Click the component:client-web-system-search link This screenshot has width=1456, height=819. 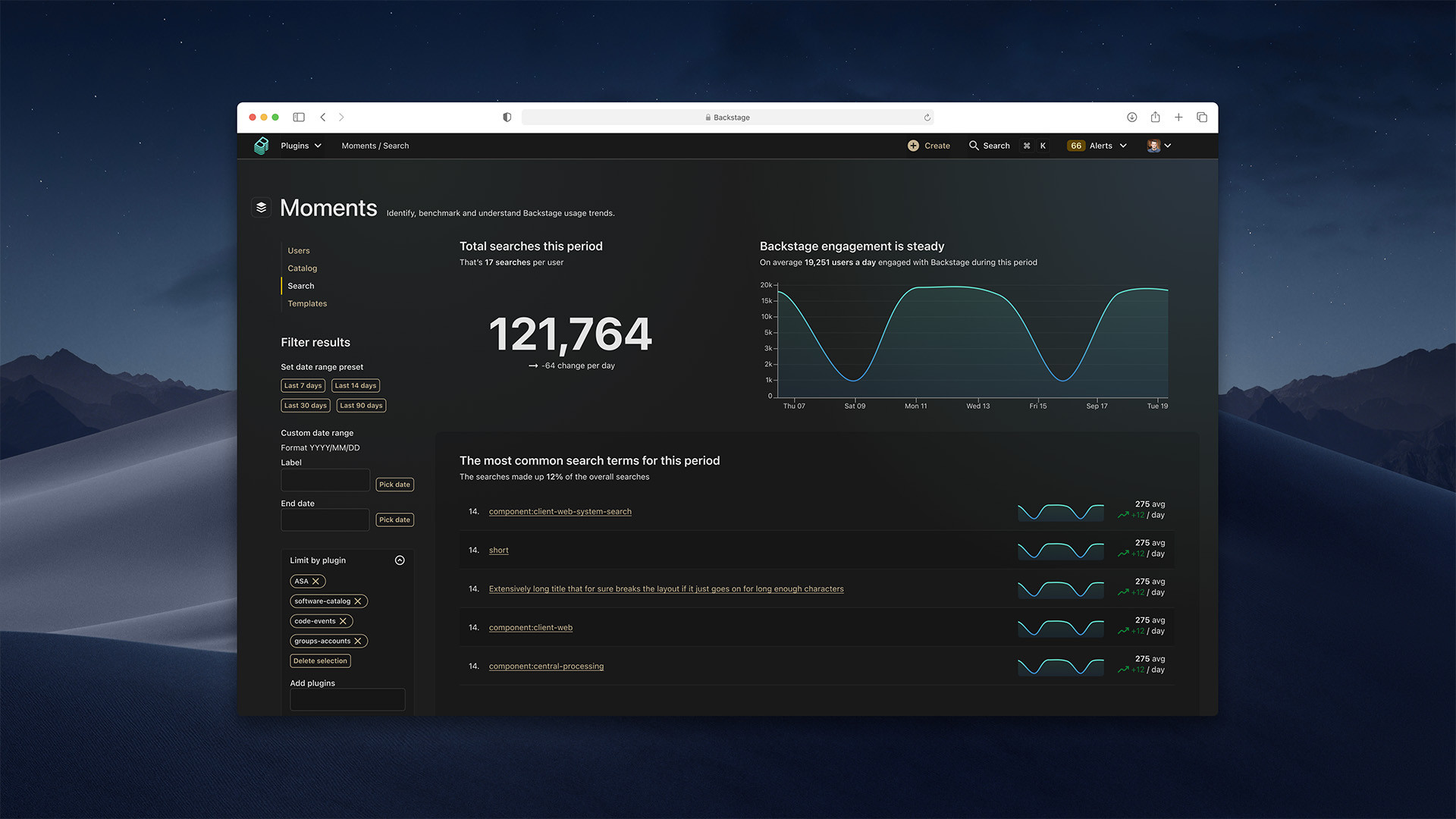pyautogui.click(x=560, y=511)
